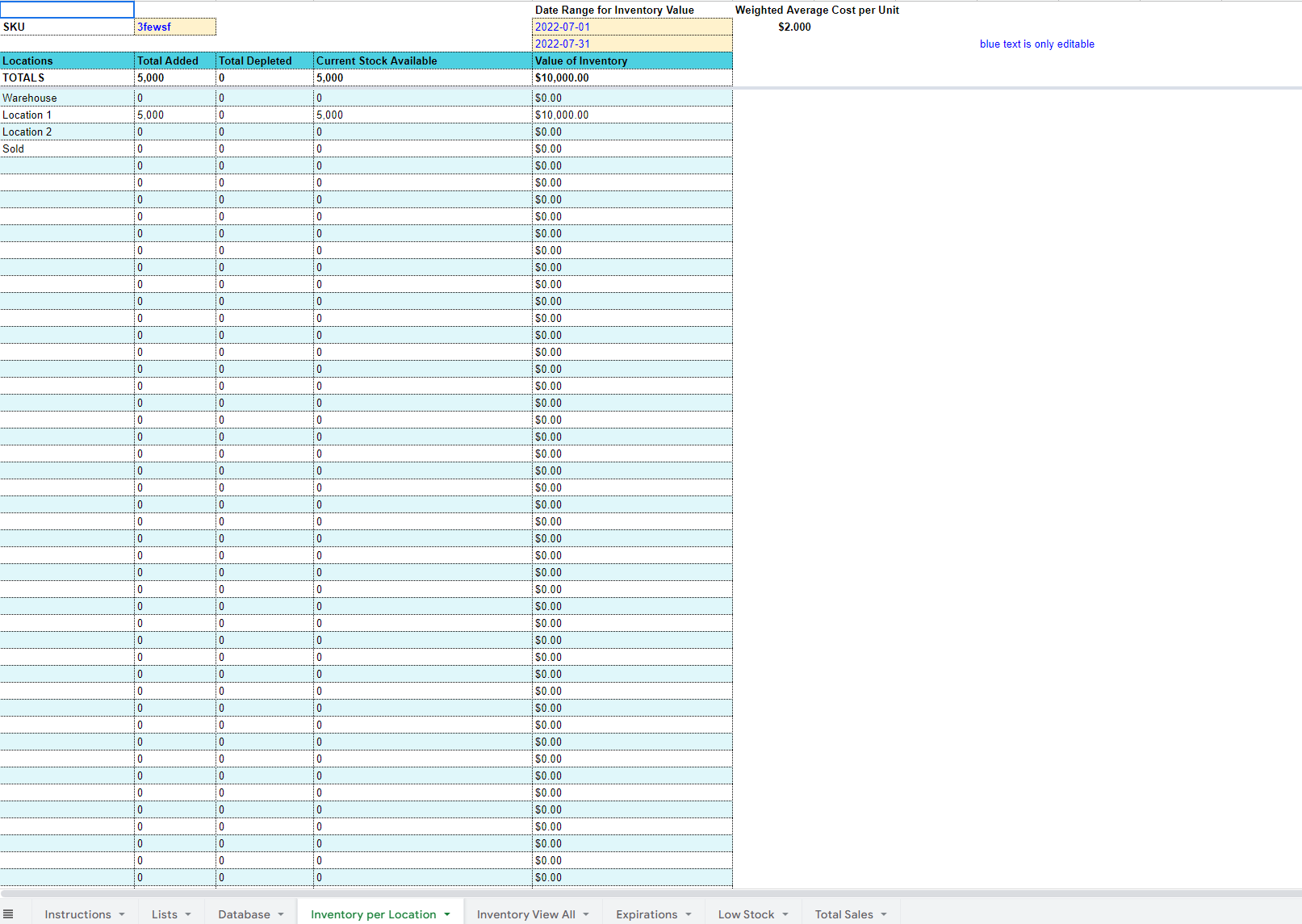Select the Location 2 inventory value $0.00

click(632, 132)
